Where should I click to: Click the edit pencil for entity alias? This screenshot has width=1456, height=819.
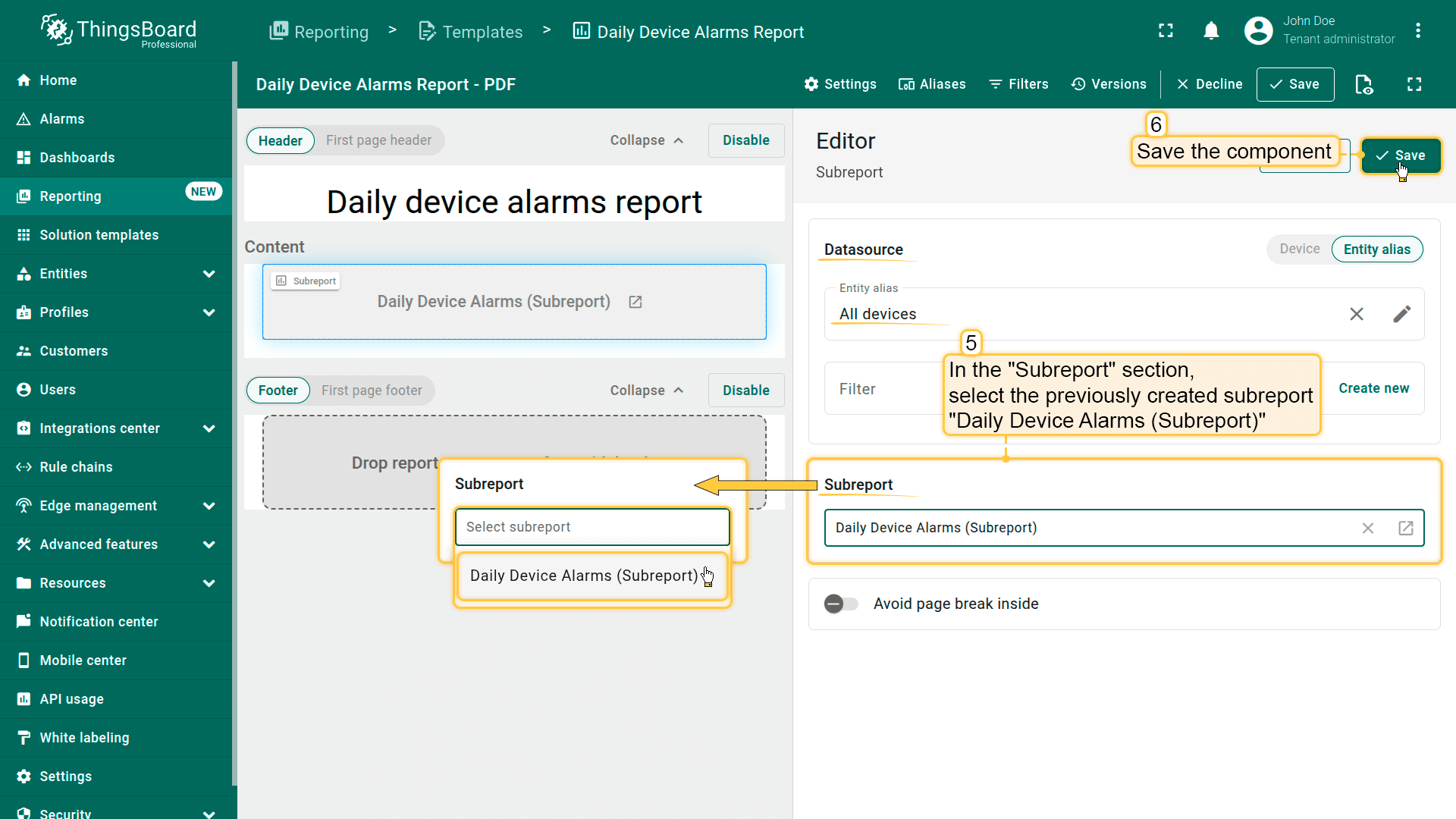point(1401,314)
